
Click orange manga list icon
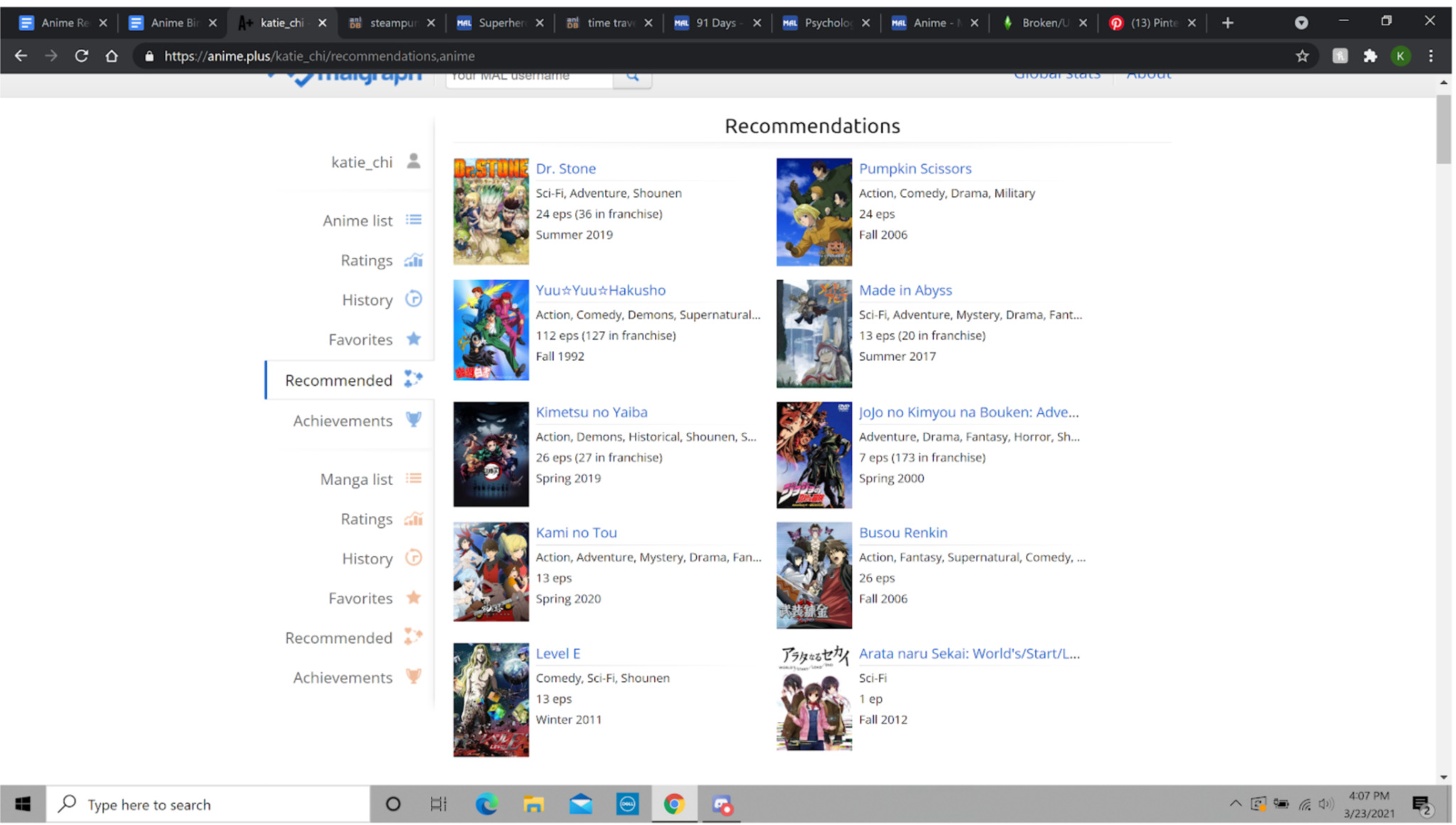click(x=413, y=479)
